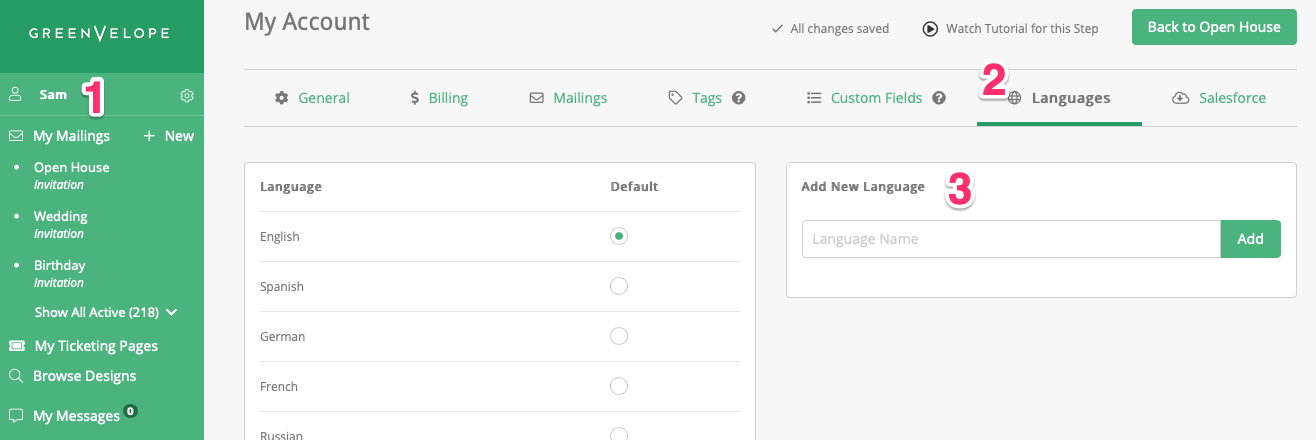
Task: Select the English default radio button
Action: [x=619, y=236]
